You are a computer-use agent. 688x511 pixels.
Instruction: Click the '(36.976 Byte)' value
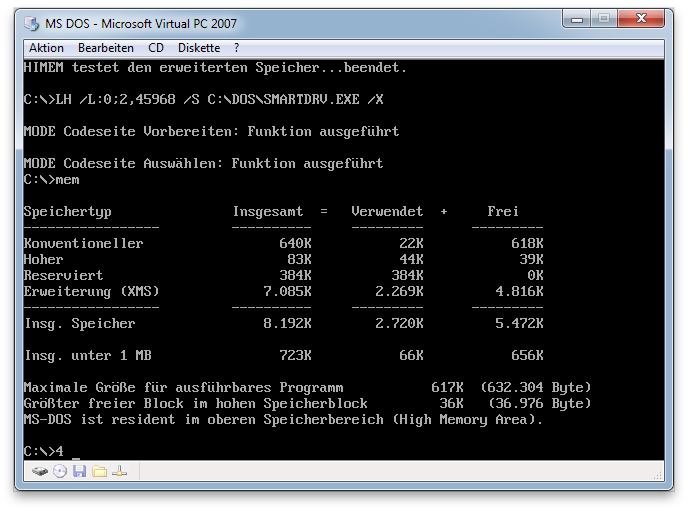click(539, 404)
